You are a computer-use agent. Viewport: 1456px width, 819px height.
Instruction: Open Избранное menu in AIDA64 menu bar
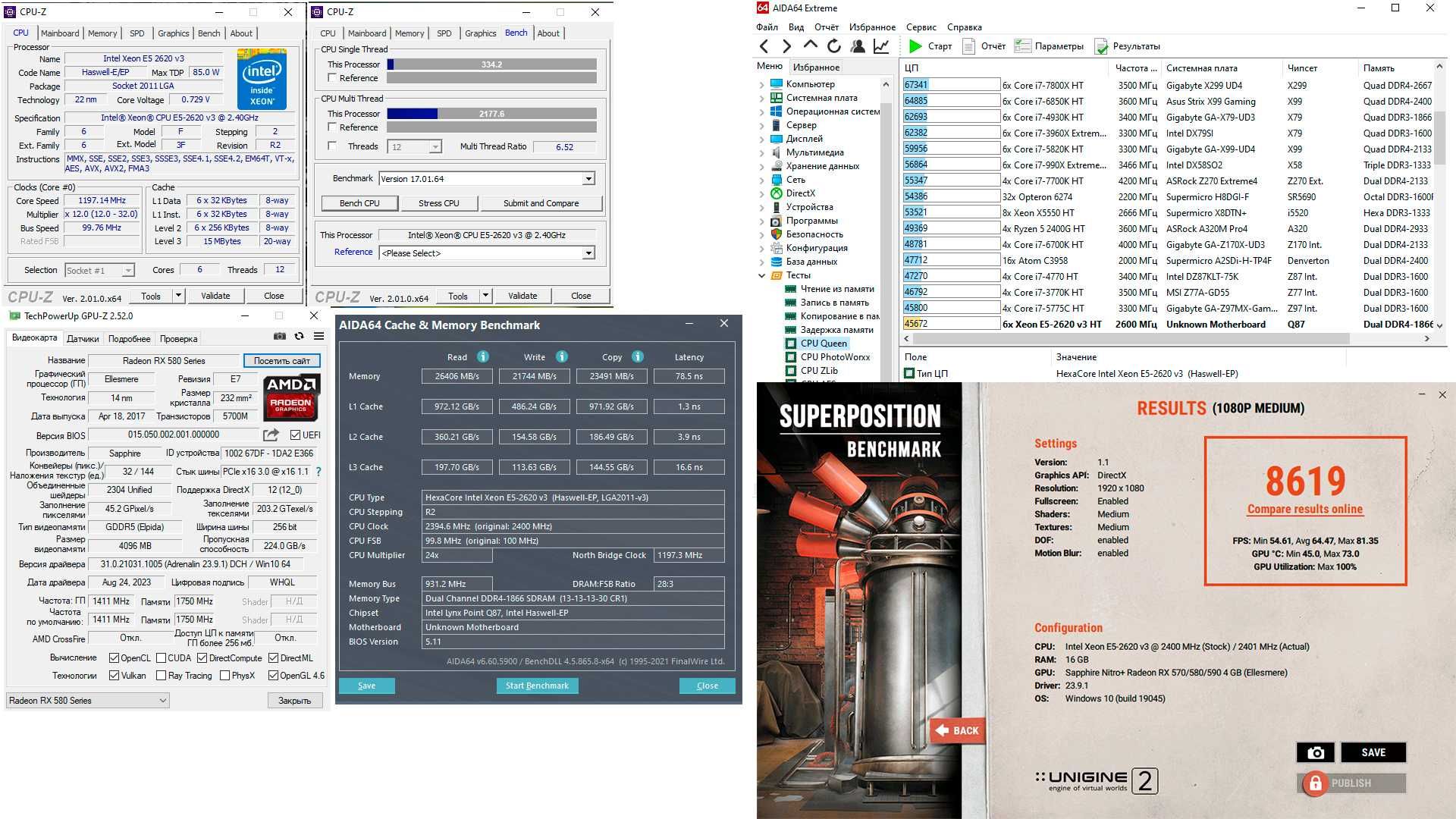tap(872, 27)
